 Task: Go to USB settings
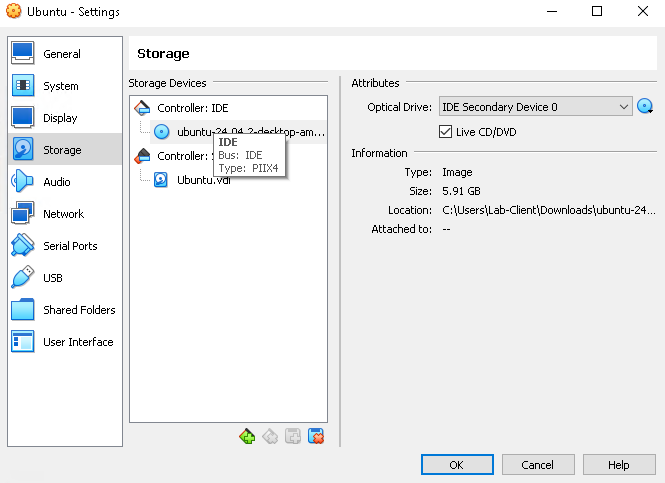click(x=65, y=278)
